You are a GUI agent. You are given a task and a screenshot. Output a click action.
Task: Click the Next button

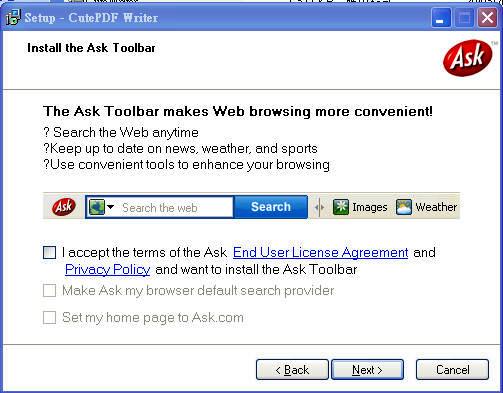(367, 370)
